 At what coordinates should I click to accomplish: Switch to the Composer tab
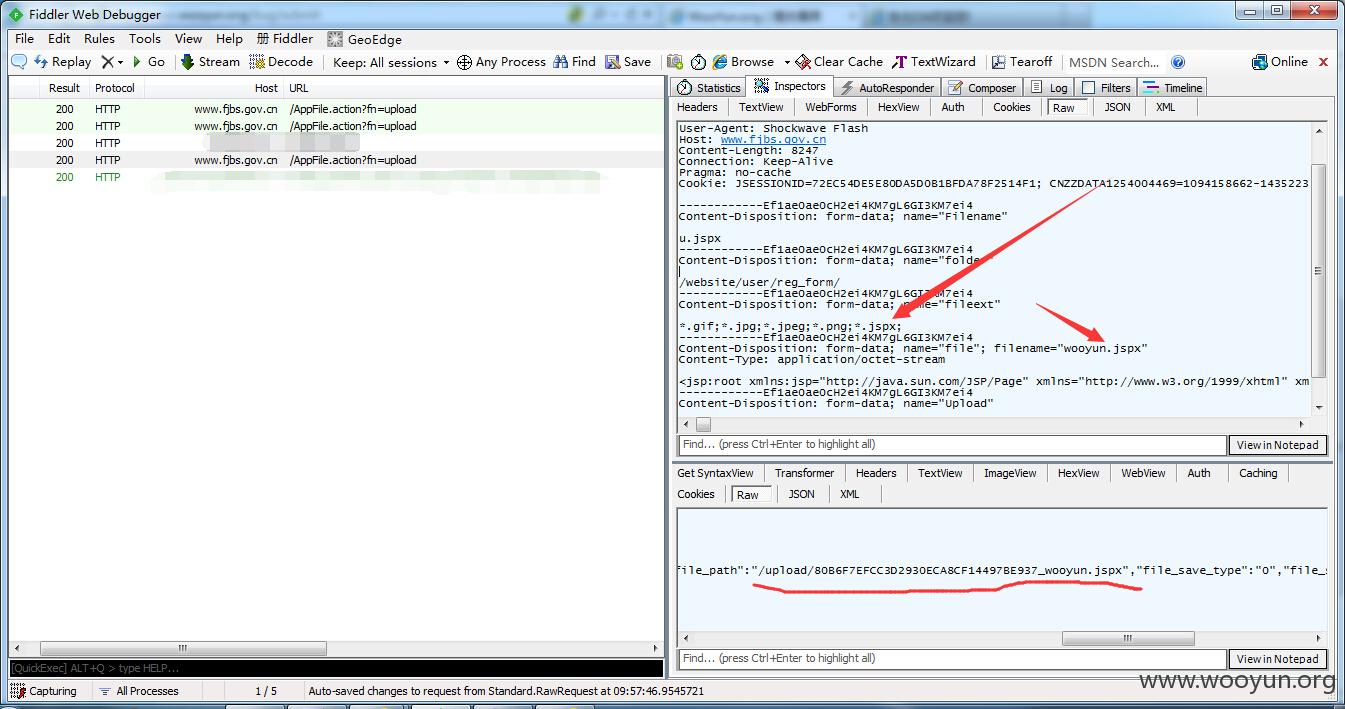(x=982, y=88)
